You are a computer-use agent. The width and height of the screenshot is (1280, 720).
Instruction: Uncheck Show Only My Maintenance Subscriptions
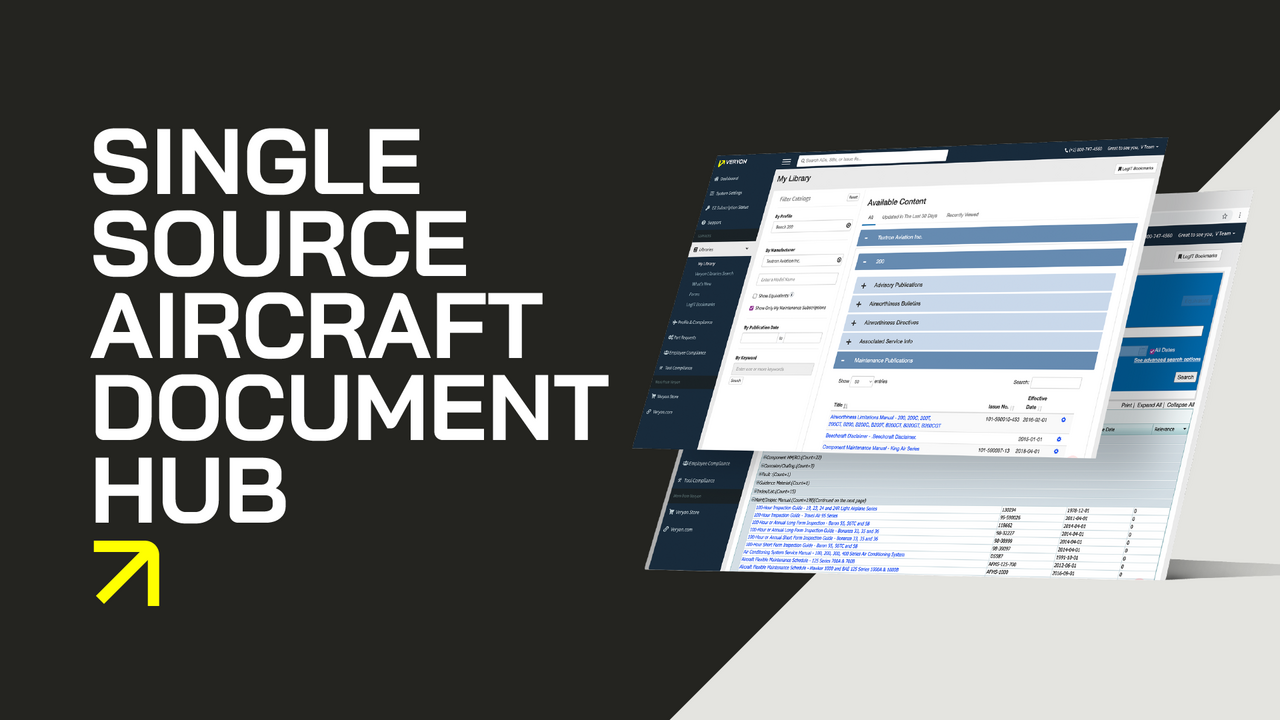point(750,308)
